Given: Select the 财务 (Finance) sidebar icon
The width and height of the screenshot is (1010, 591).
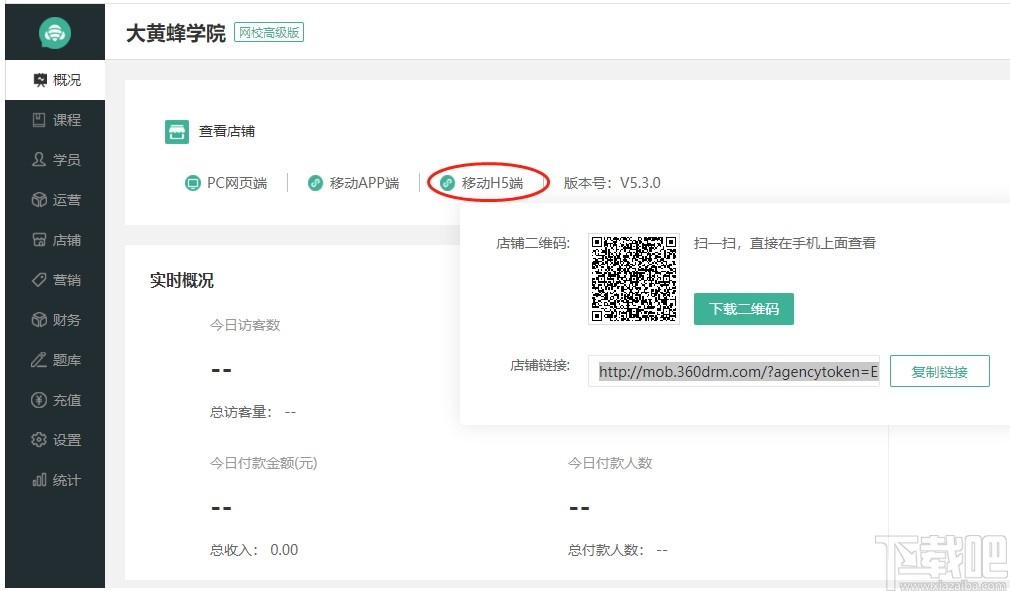Looking at the screenshot, I should [x=55, y=319].
